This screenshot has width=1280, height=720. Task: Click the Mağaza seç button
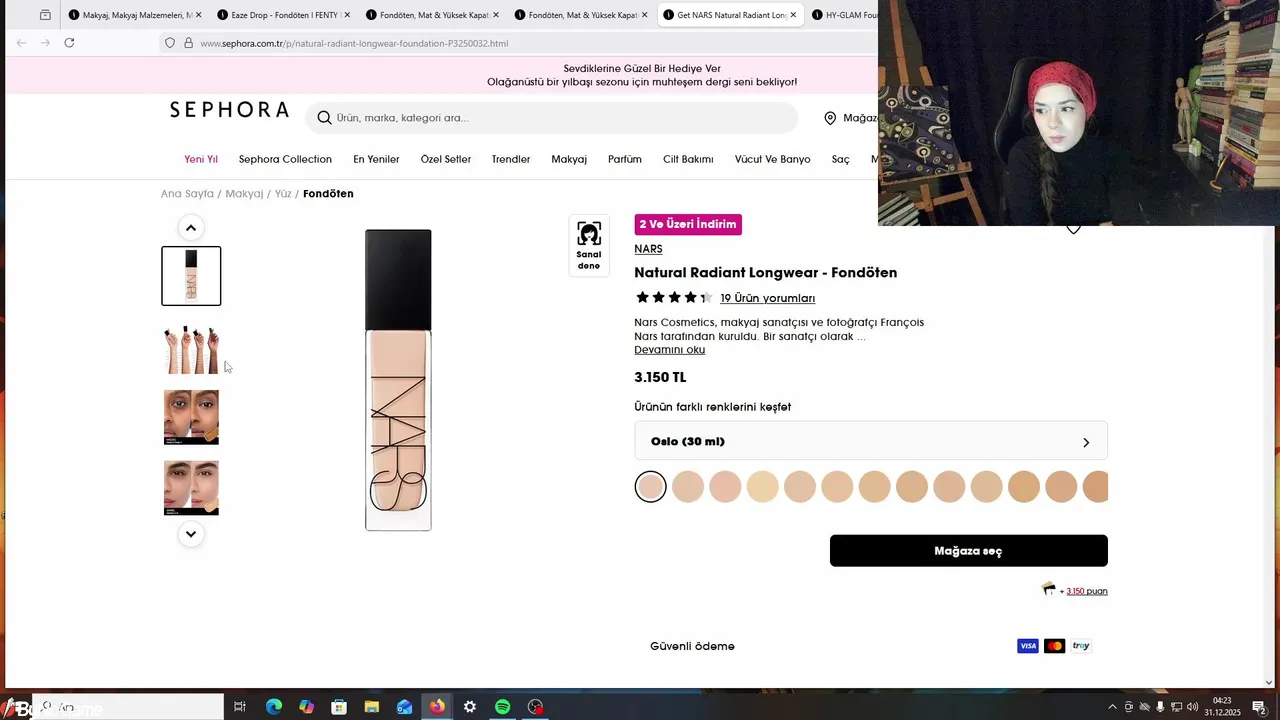(x=969, y=551)
